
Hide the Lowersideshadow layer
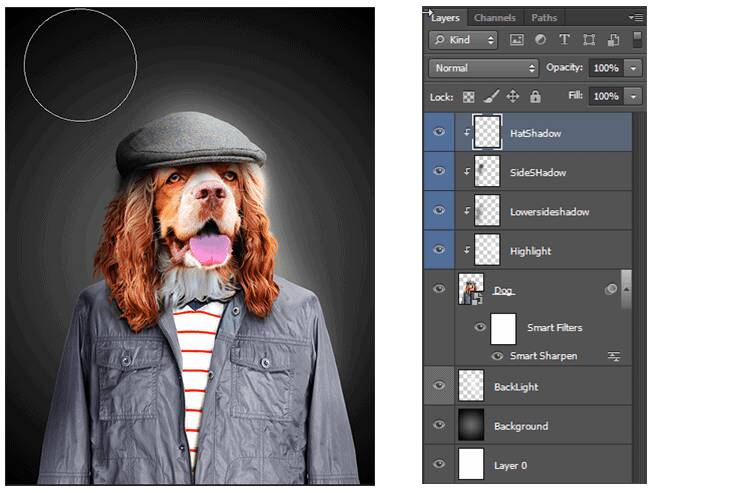click(x=439, y=210)
